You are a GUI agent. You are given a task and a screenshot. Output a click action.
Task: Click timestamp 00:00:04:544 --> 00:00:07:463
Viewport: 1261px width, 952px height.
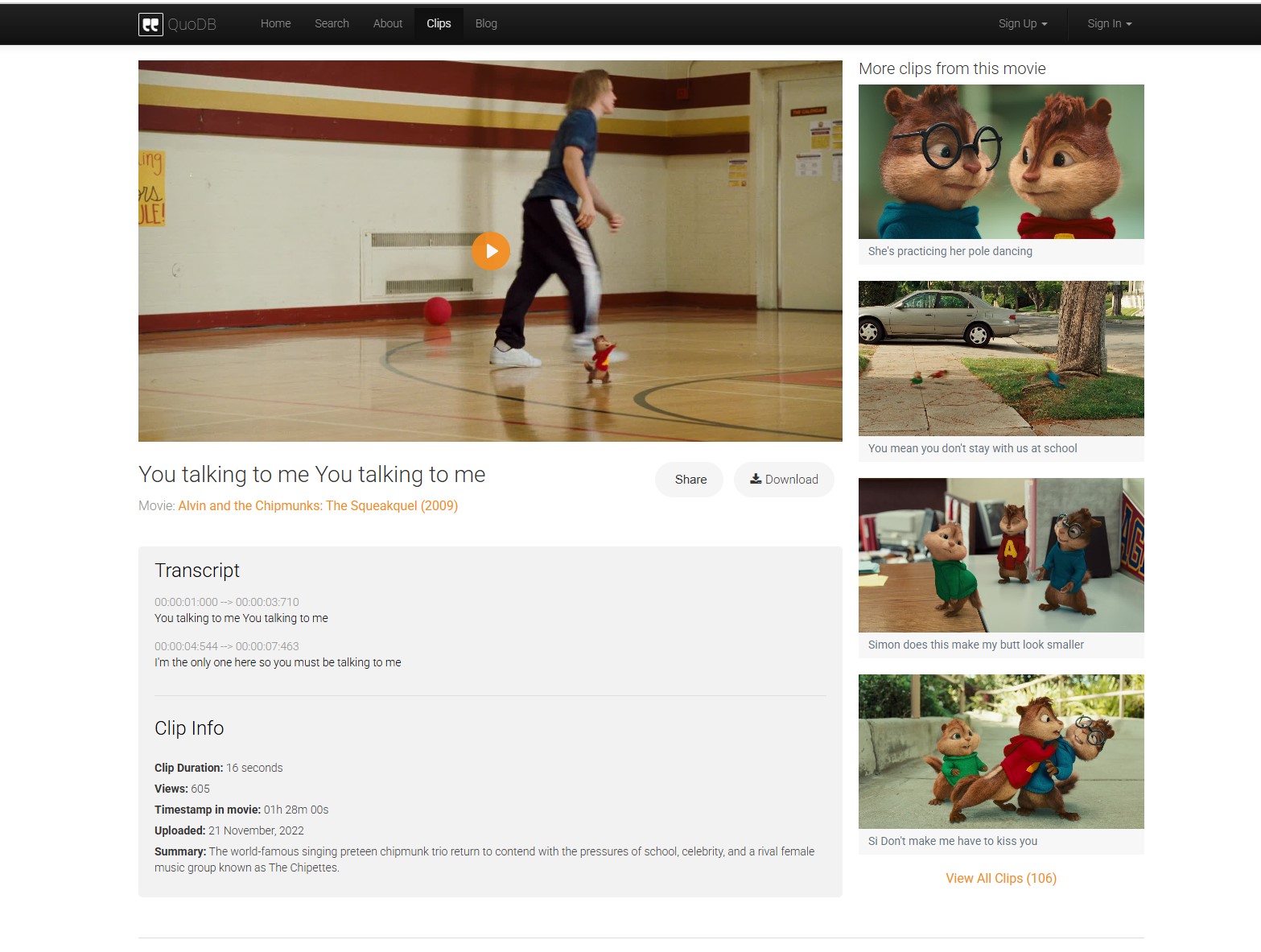pos(227,646)
